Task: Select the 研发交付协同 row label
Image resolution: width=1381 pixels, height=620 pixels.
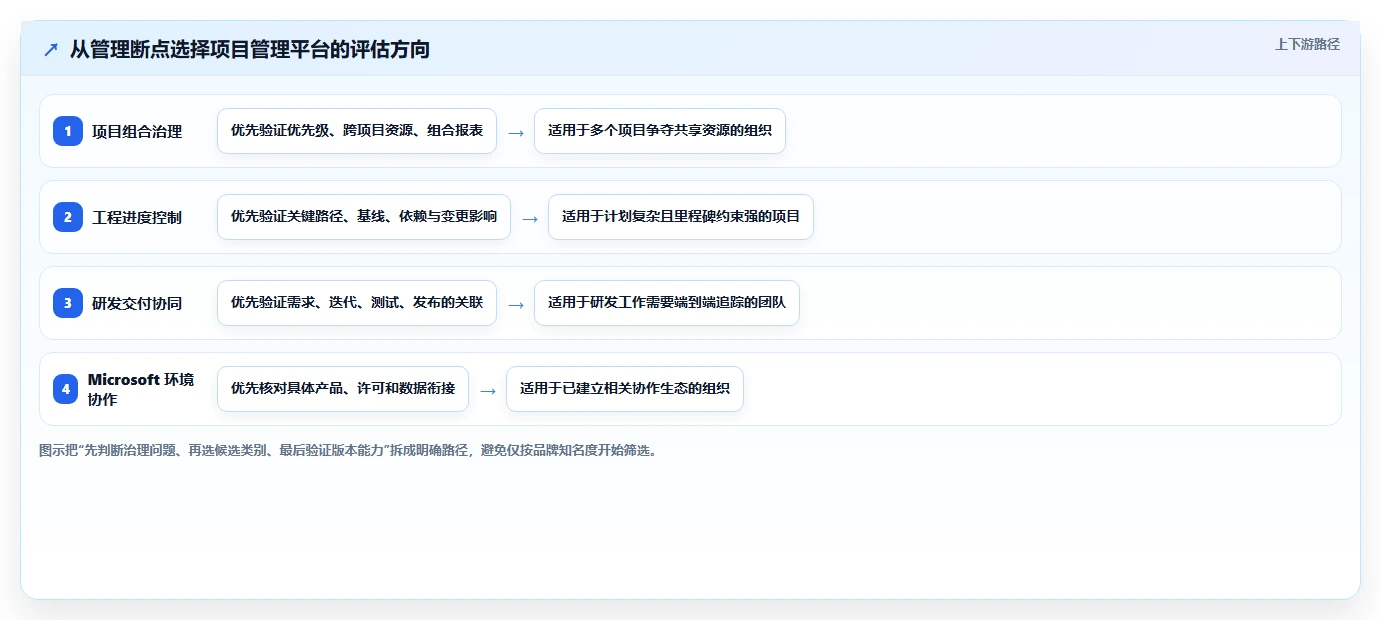Action: coord(137,303)
